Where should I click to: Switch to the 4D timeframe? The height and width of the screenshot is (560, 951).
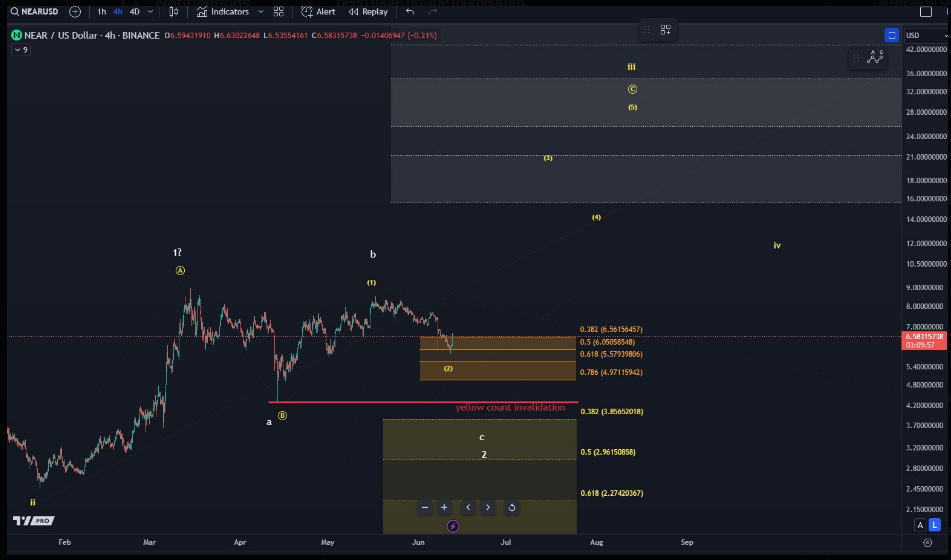pyautogui.click(x=134, y=12)
